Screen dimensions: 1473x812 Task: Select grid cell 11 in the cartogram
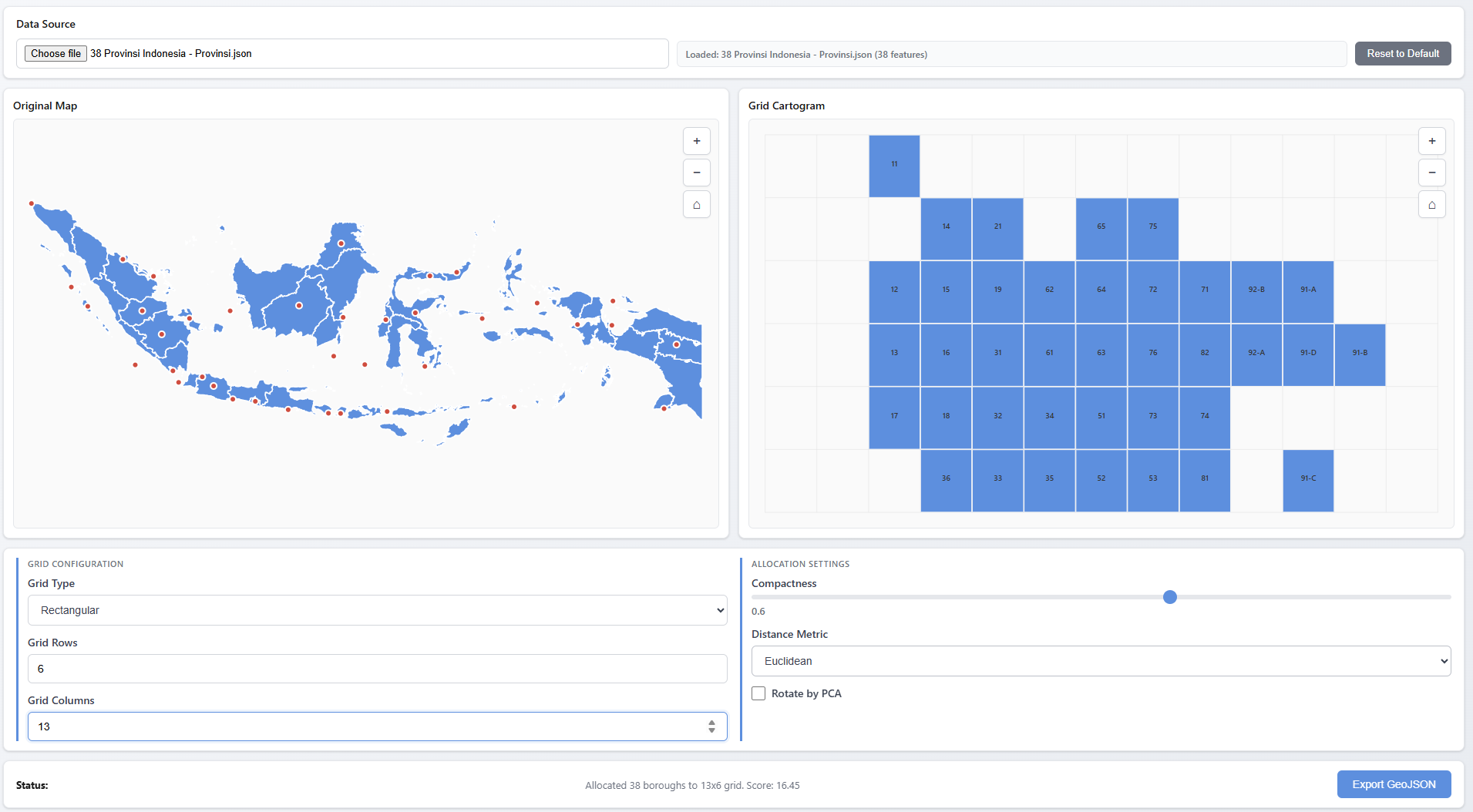click(894, 166)
